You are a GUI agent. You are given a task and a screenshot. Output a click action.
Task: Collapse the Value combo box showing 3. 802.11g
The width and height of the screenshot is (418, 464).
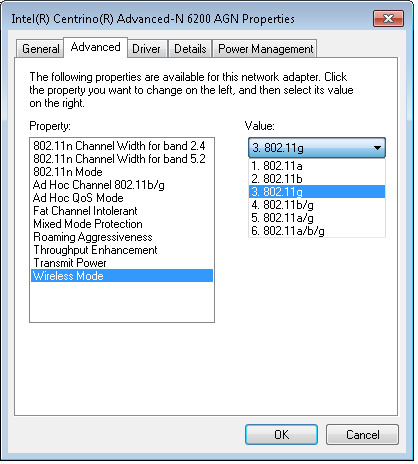(317, 148)
